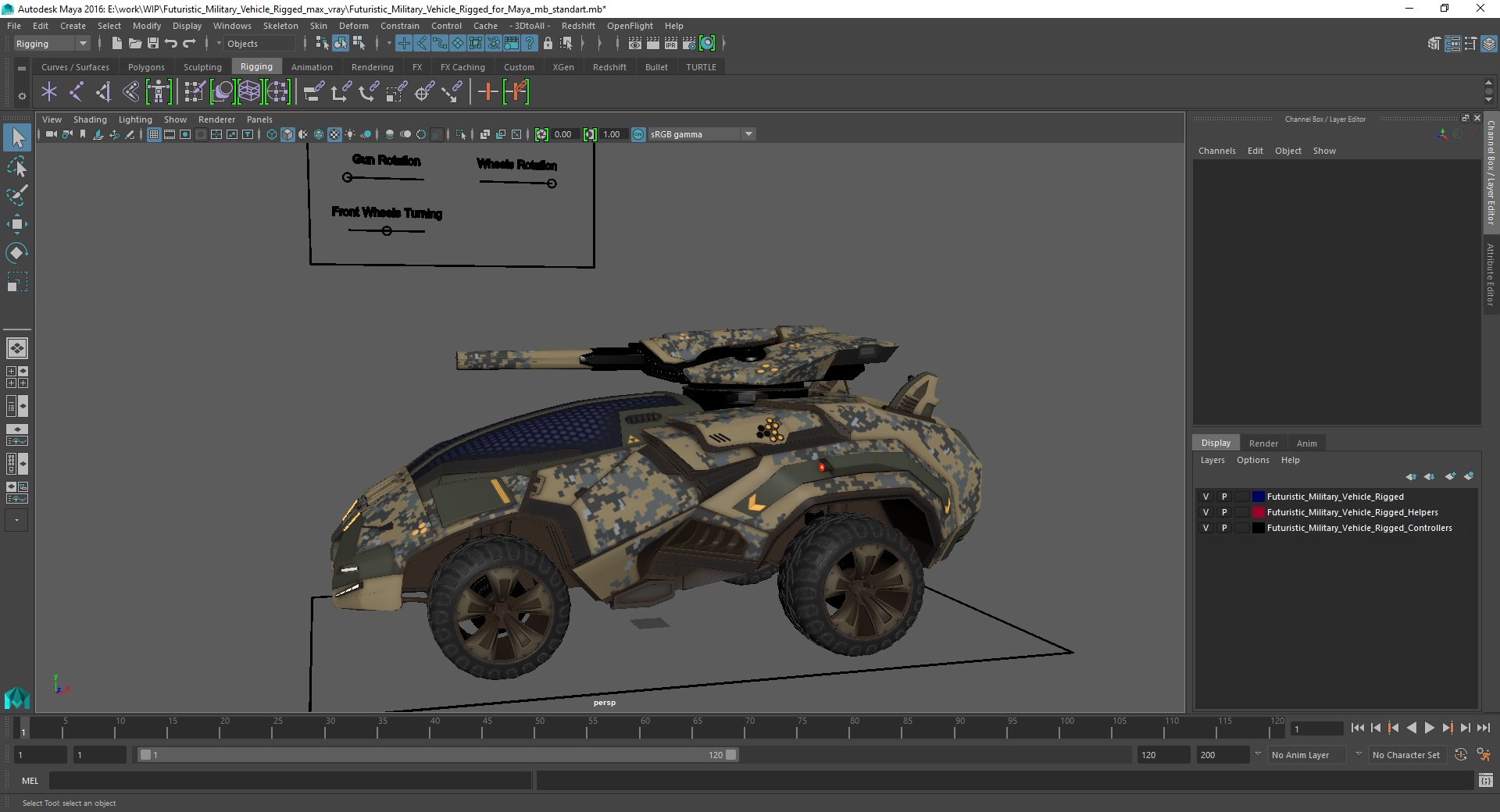Screen dimensions: 1500x812
Task: Open the No Character Set dropdown
Action: pyautogui.click(x=1408, y=755)
